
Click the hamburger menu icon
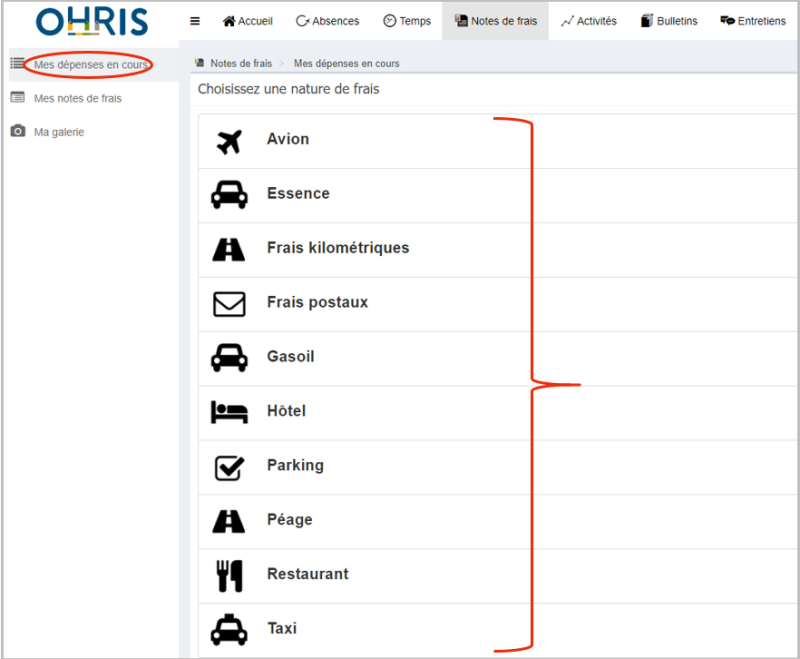point(195,21)
